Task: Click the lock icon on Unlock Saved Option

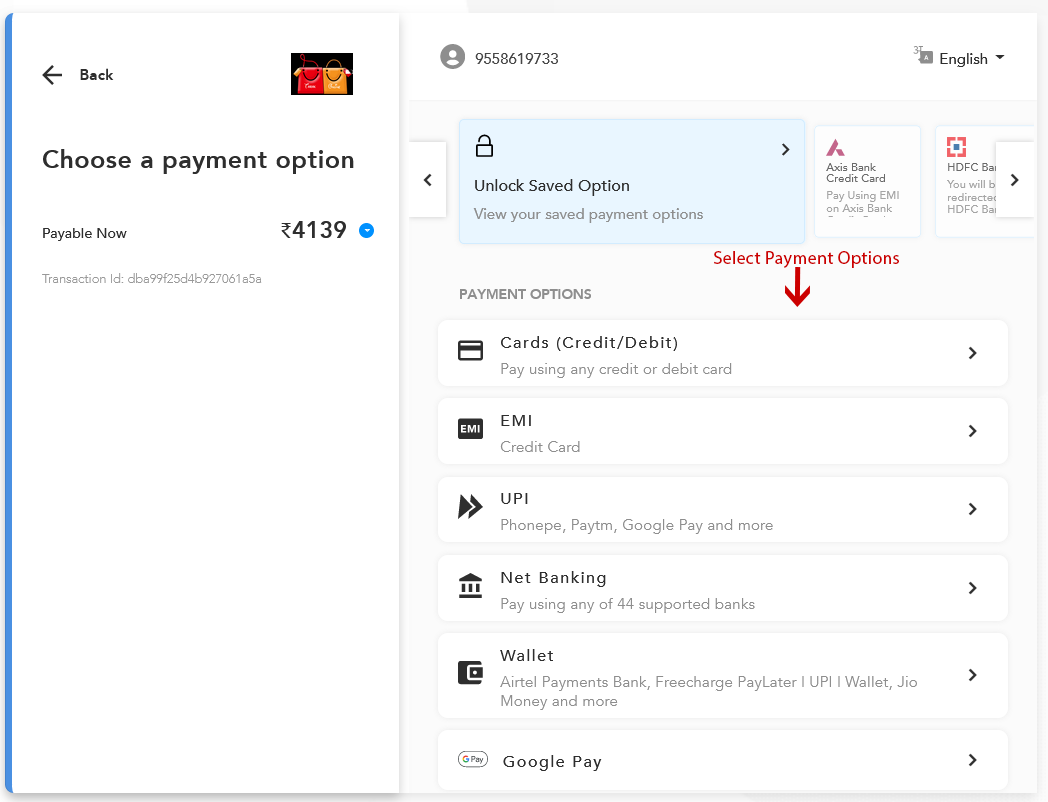Action: pyautogui.click(x=485, y=146)
